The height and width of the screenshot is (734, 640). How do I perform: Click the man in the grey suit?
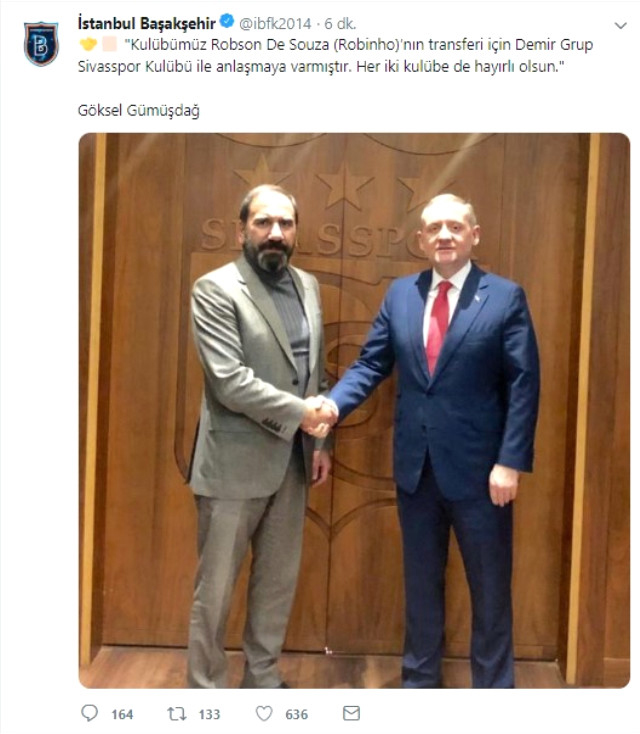(x=259, y=435)
